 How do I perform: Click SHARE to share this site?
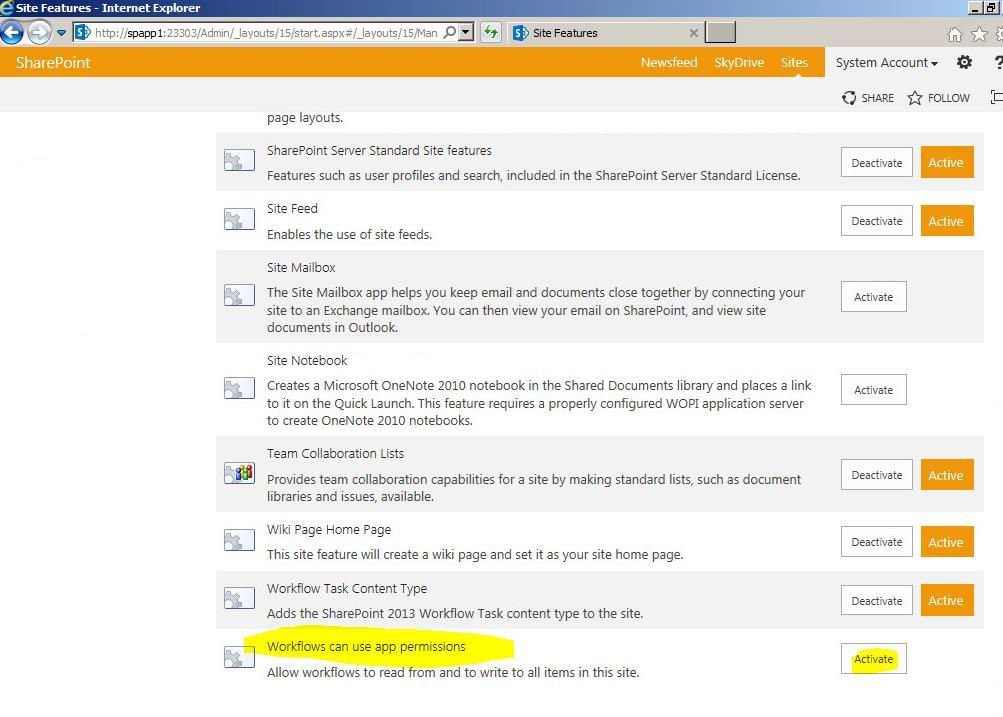click(868, 98)
